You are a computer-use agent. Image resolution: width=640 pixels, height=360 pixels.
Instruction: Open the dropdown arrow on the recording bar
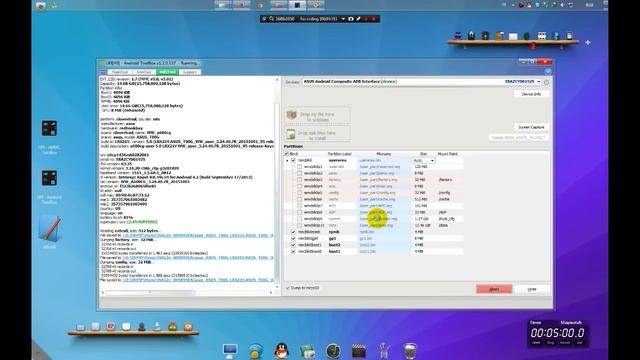[343, 19]
